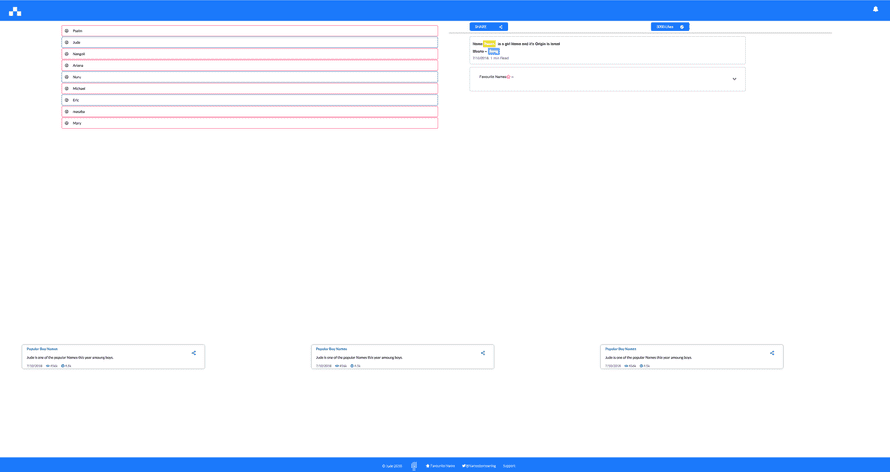Click the site logo in the header

click(15, 11)
